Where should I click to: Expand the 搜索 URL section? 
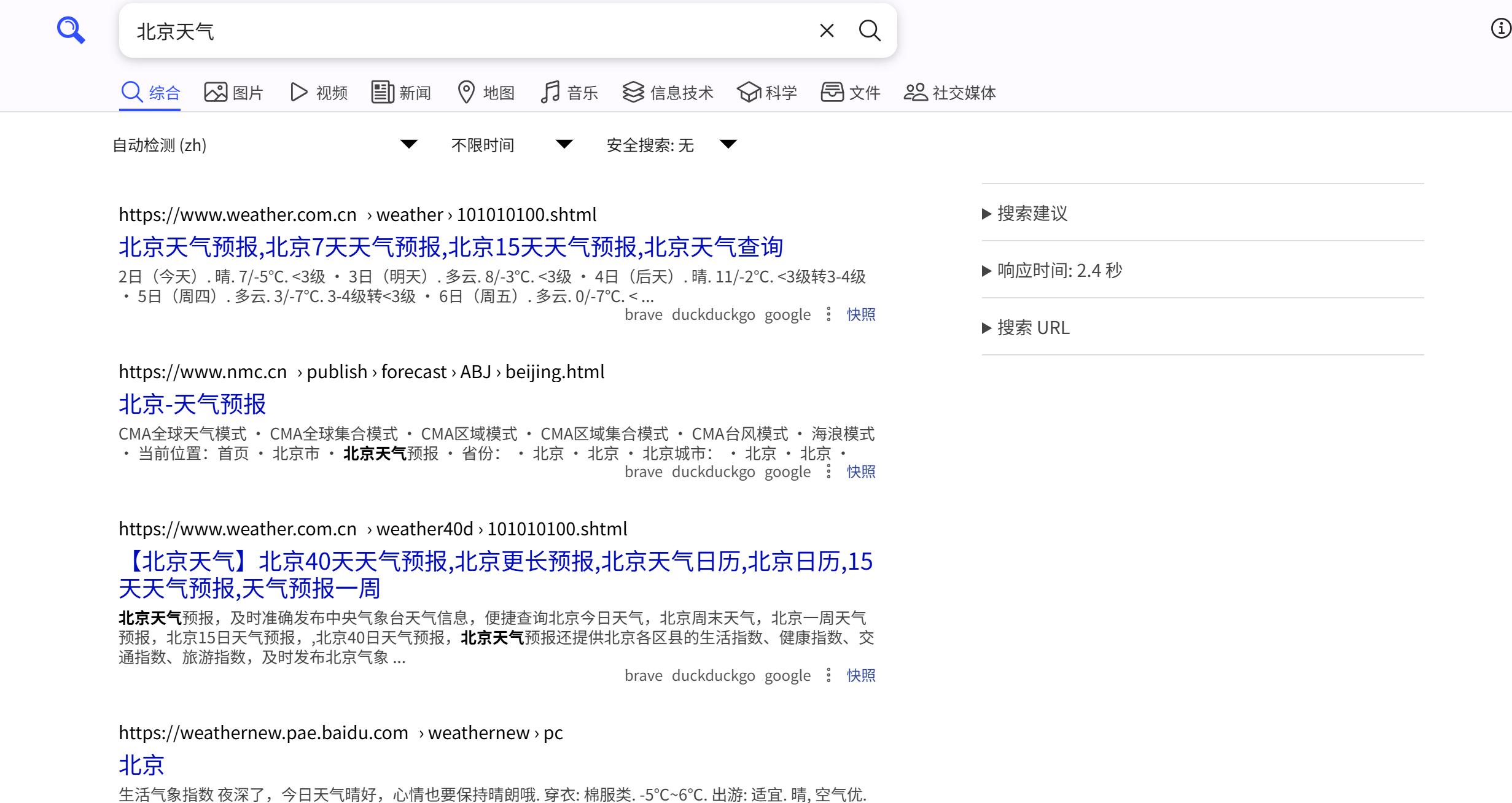(1033, 328)
